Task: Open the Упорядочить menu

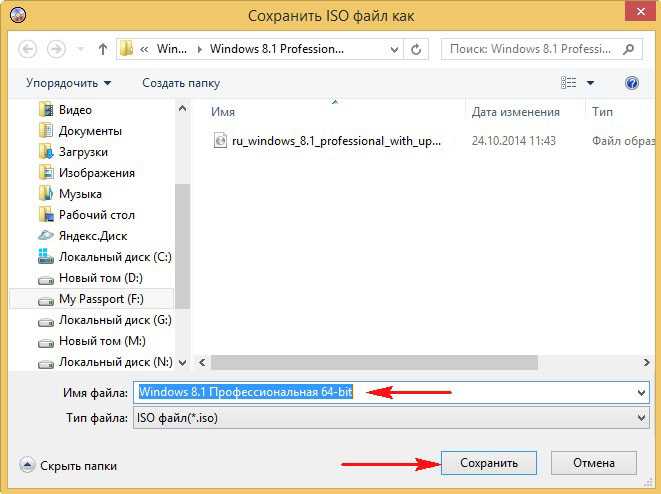Action: [69, 83]
